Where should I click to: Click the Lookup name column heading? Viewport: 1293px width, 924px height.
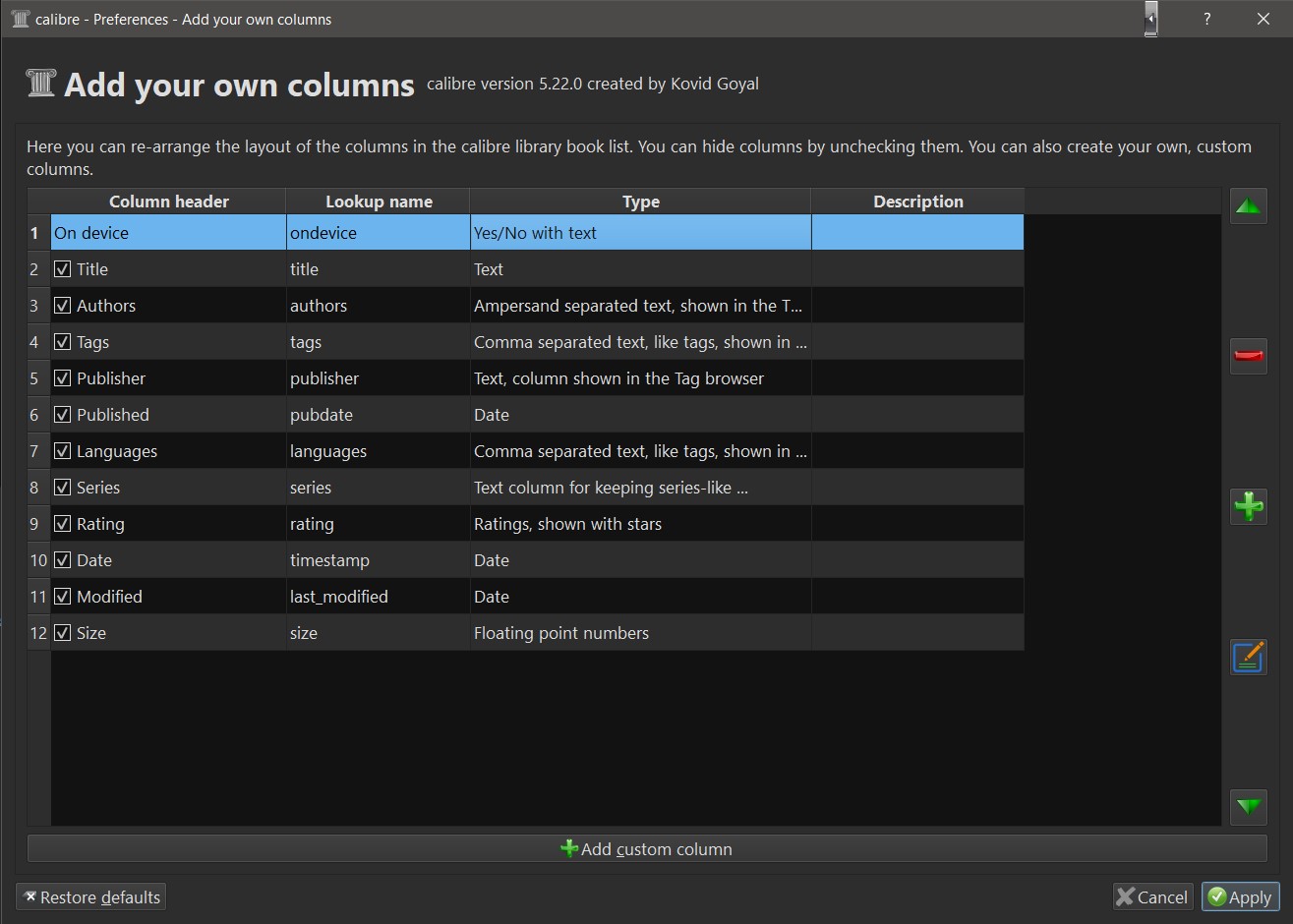379,202
